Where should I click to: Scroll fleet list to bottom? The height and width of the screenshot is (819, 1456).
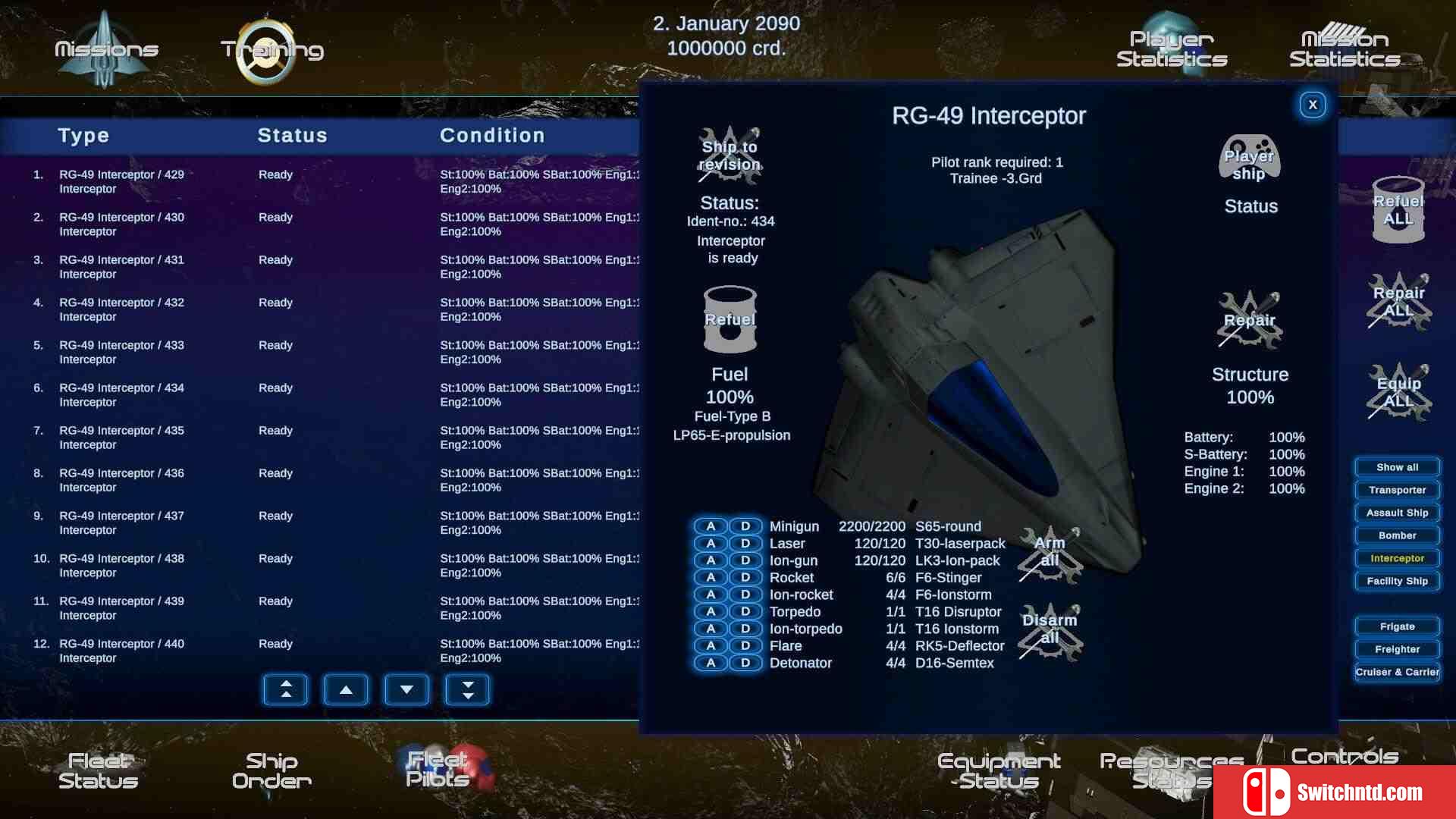(x=467, y=688)
